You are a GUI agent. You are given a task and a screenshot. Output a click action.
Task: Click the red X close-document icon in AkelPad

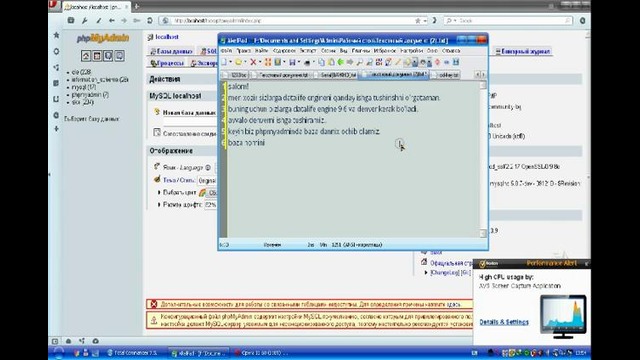pyautogui.click(x=253, y=62)
